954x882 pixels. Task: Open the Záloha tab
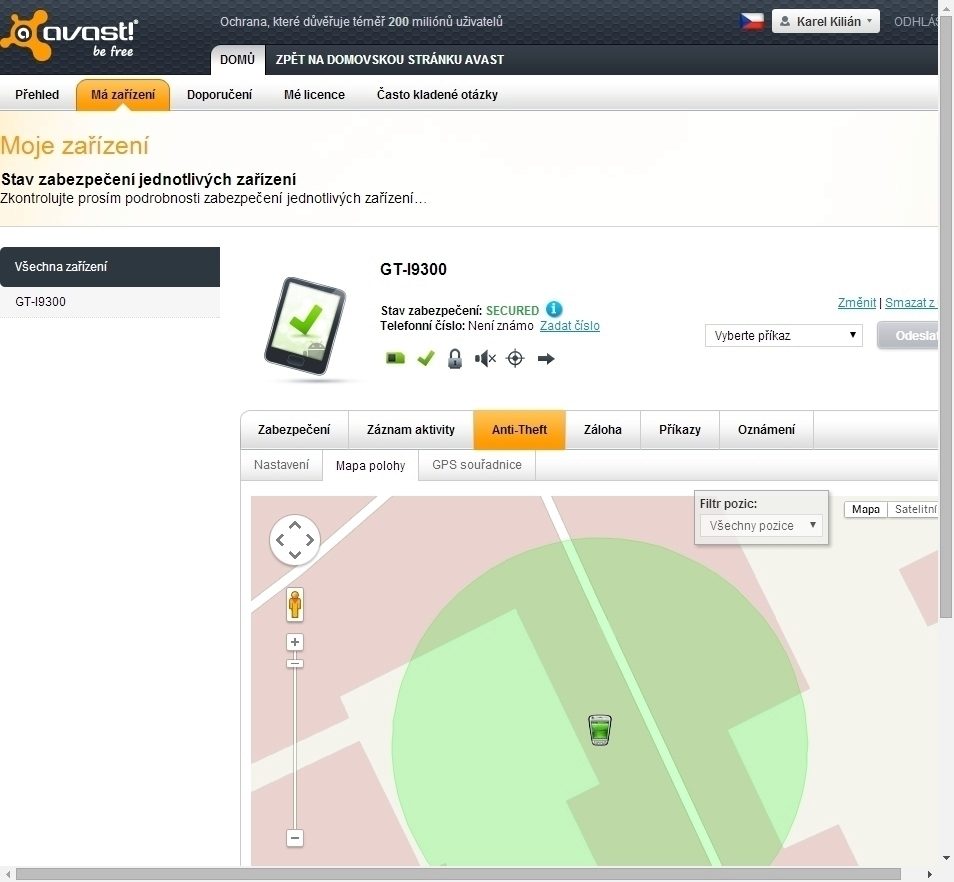click(603, 429)
